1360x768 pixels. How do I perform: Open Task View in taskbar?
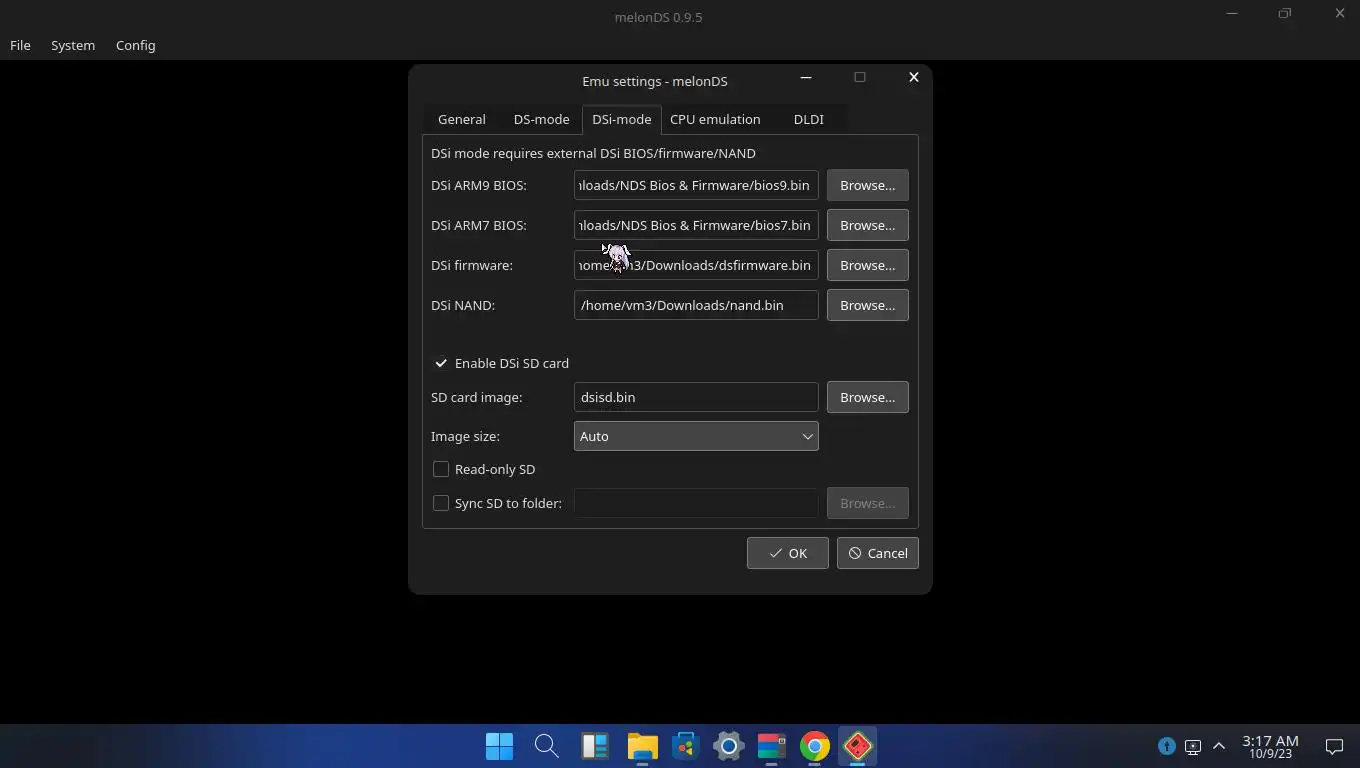595,746
